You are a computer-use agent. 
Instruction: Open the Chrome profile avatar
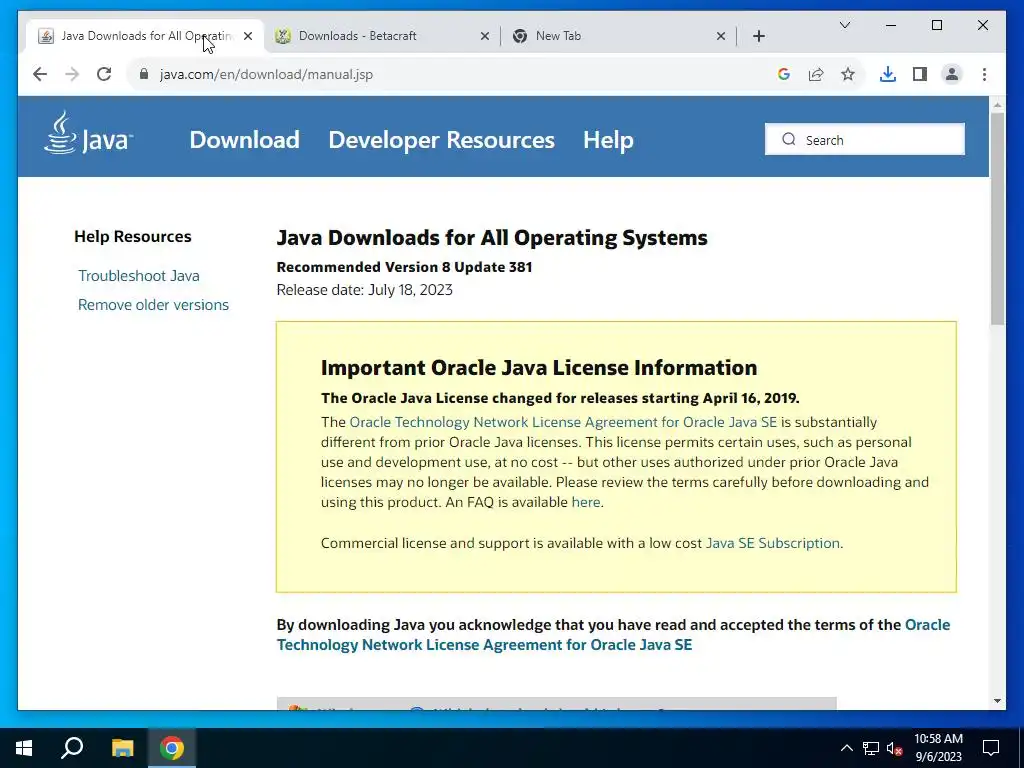pyautogui.click(x=952, y=74)
